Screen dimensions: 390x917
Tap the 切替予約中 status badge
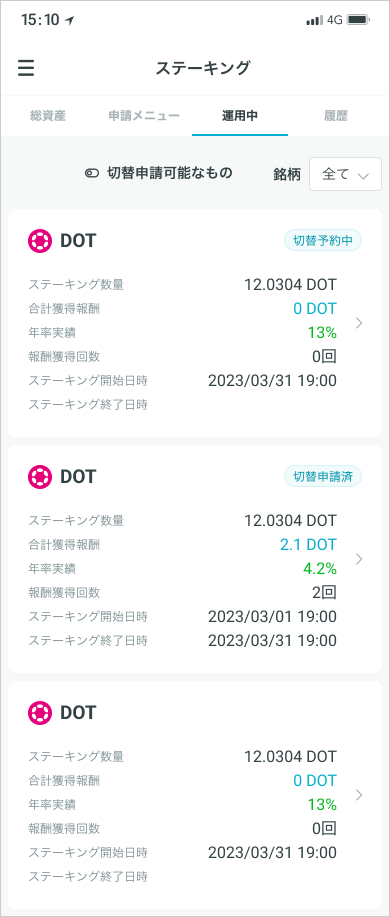[x=323, y=240]
